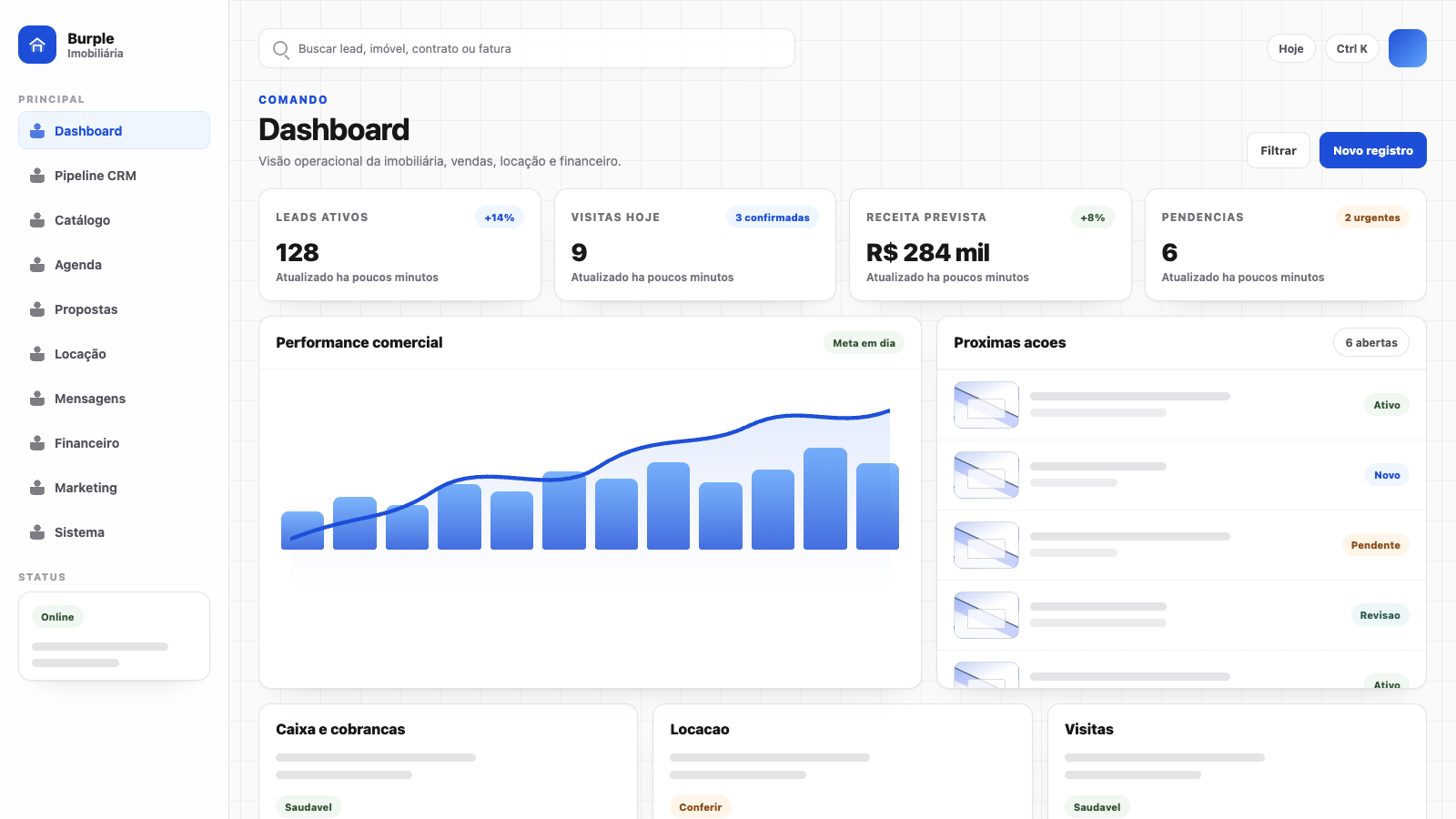Click the Marketing sidebar icon
This screenshot has width=1456, height=819.
click(37, 488)
